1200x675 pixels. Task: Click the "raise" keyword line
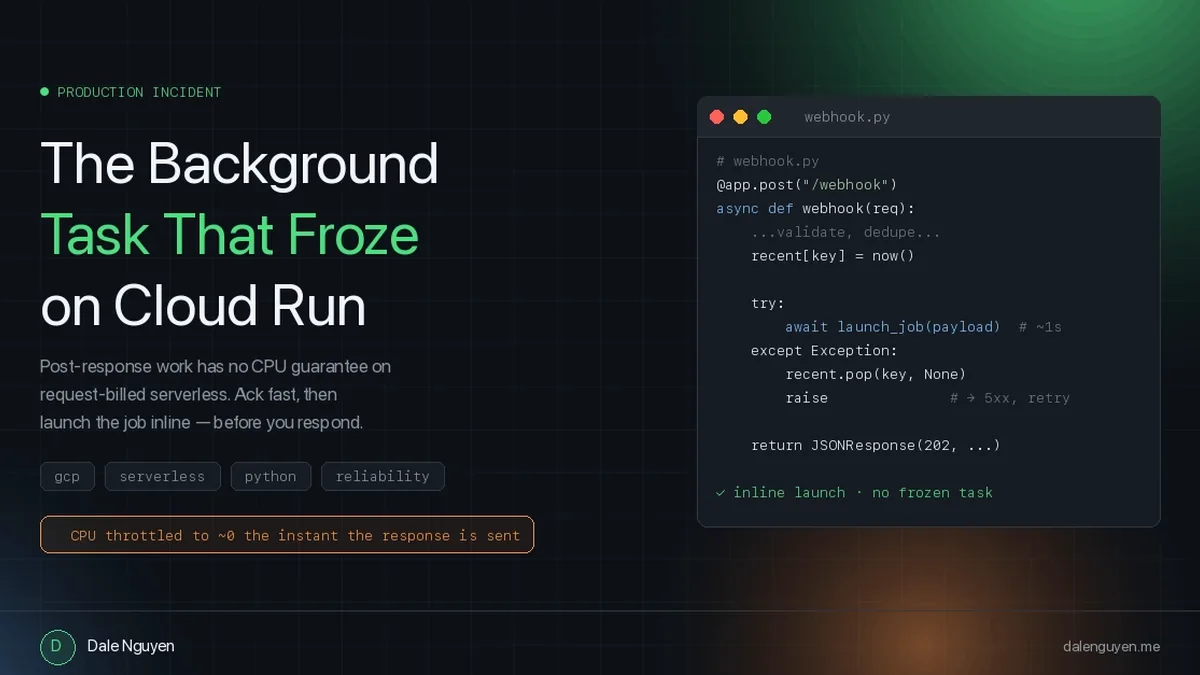tap(807, 398)
